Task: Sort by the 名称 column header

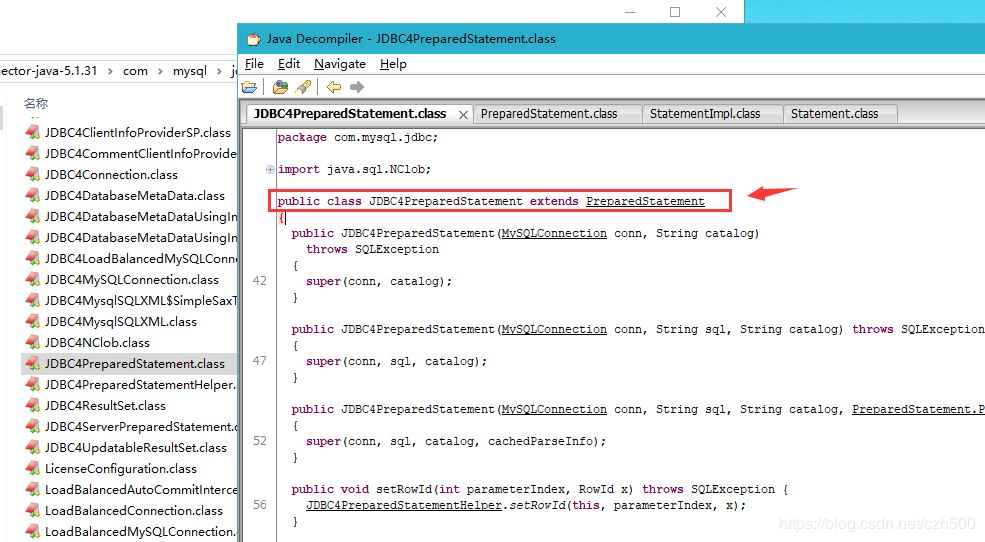Action: tap(36, 104)
